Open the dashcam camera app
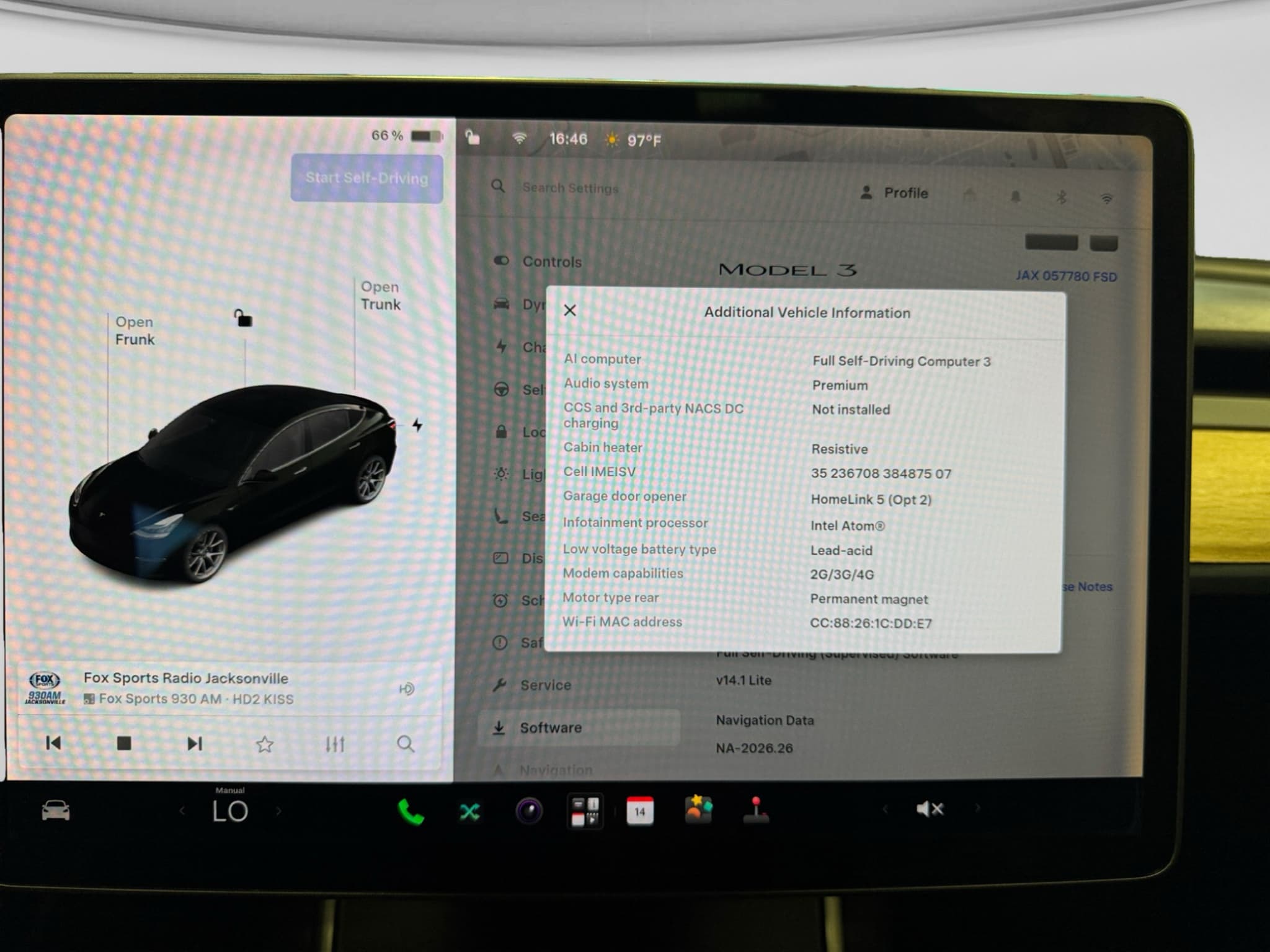 click(529, 811)
